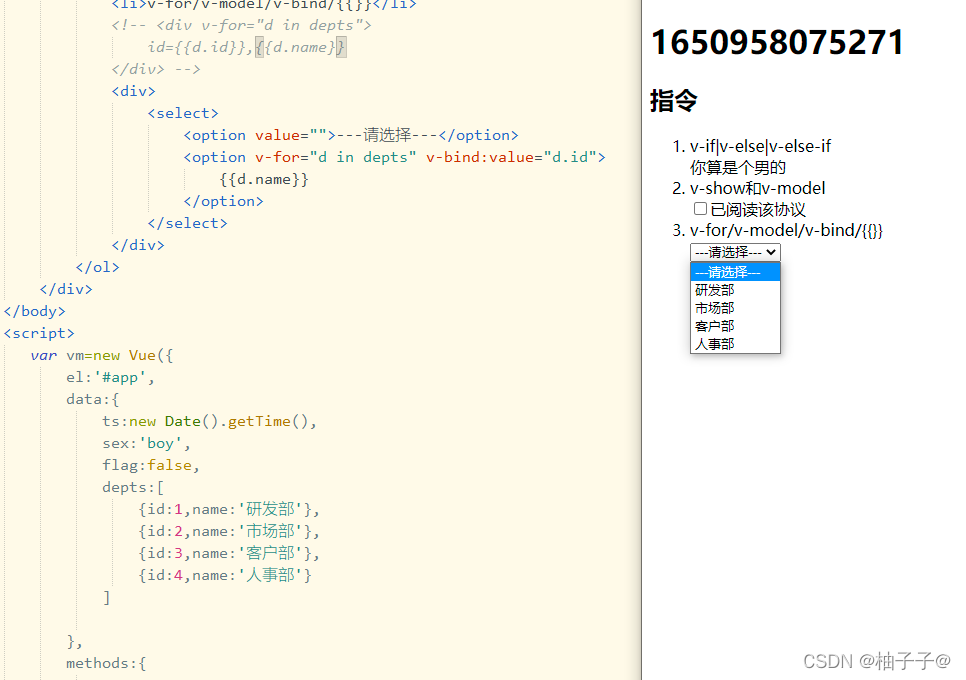
Task: Toggle the 已阅读该协议 checkbox
Action: [700, 209]
